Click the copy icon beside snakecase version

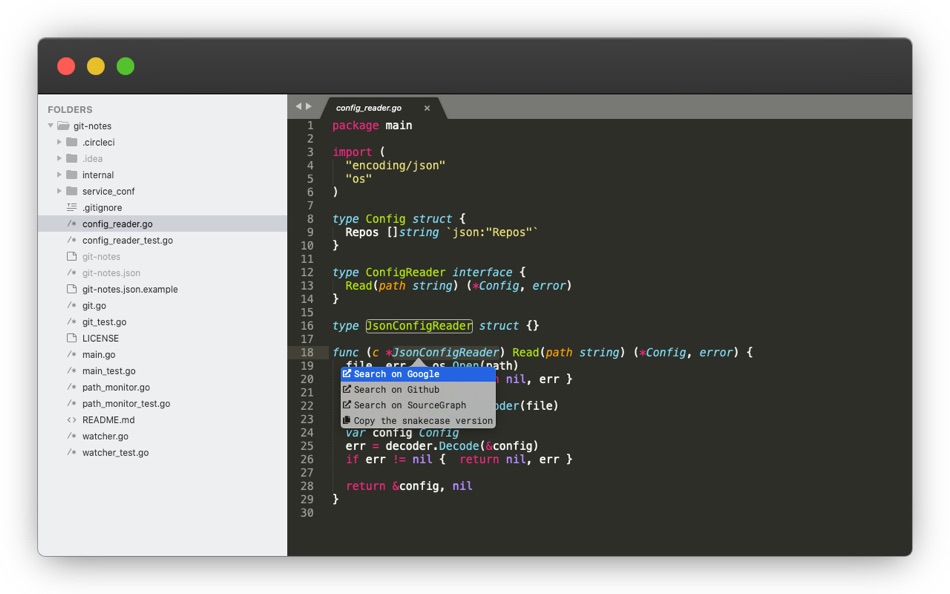click(x=347, y=420)
